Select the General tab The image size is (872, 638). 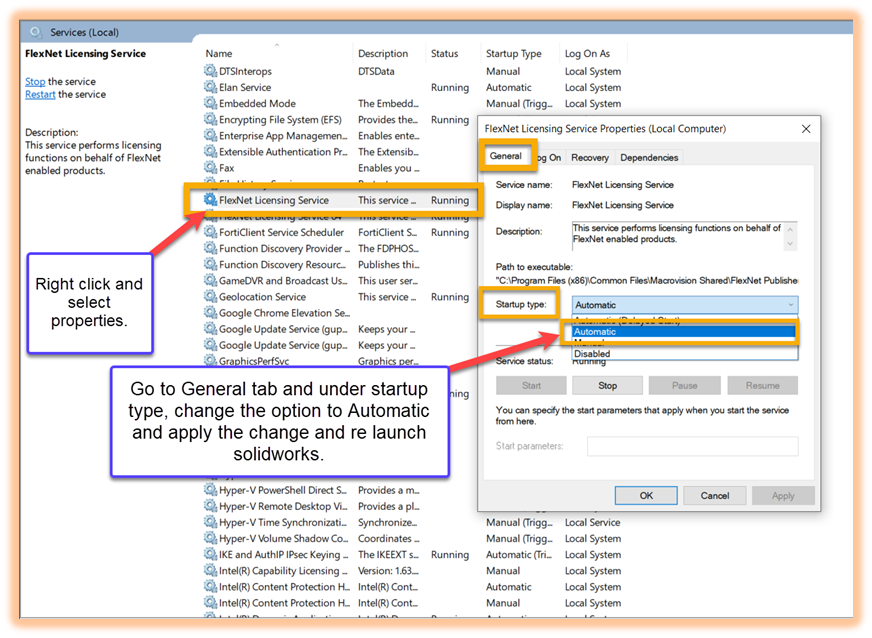(x=505, y=156)
